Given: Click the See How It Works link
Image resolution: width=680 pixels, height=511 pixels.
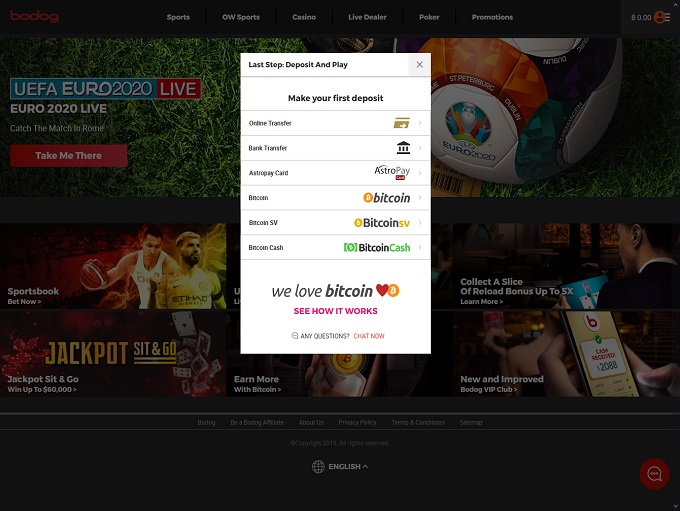Looking at the screenshot, I should click(336, 311).
